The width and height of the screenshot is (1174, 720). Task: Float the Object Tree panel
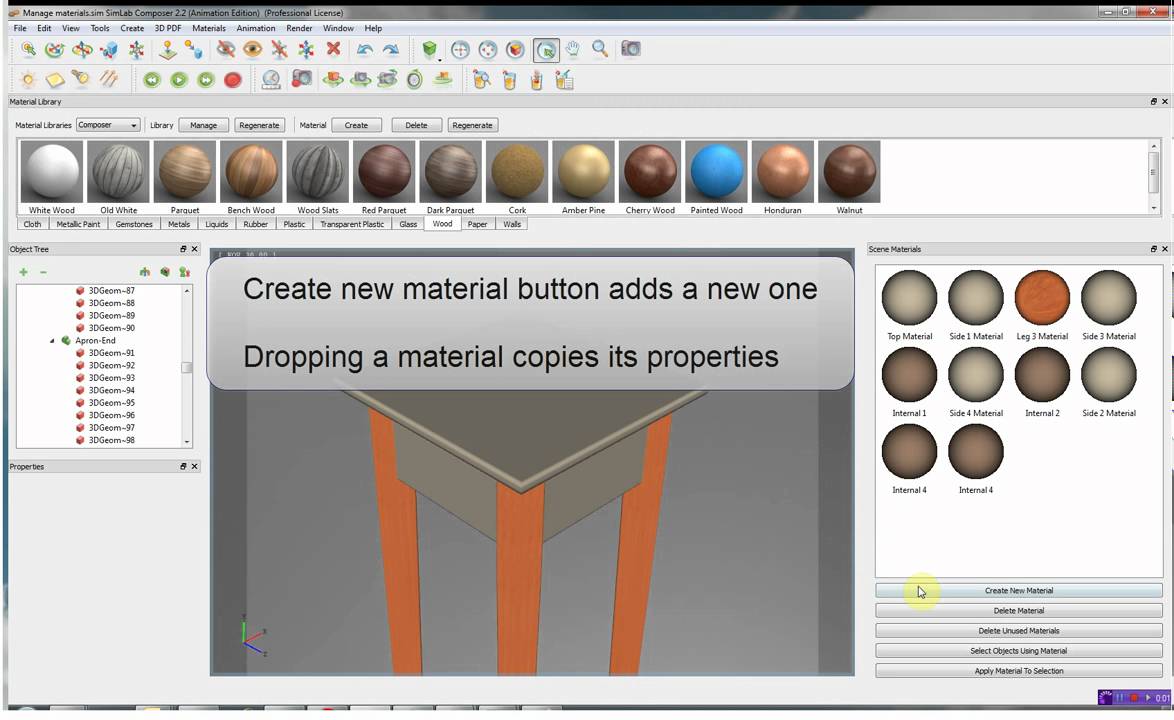(x=183, y=249)
